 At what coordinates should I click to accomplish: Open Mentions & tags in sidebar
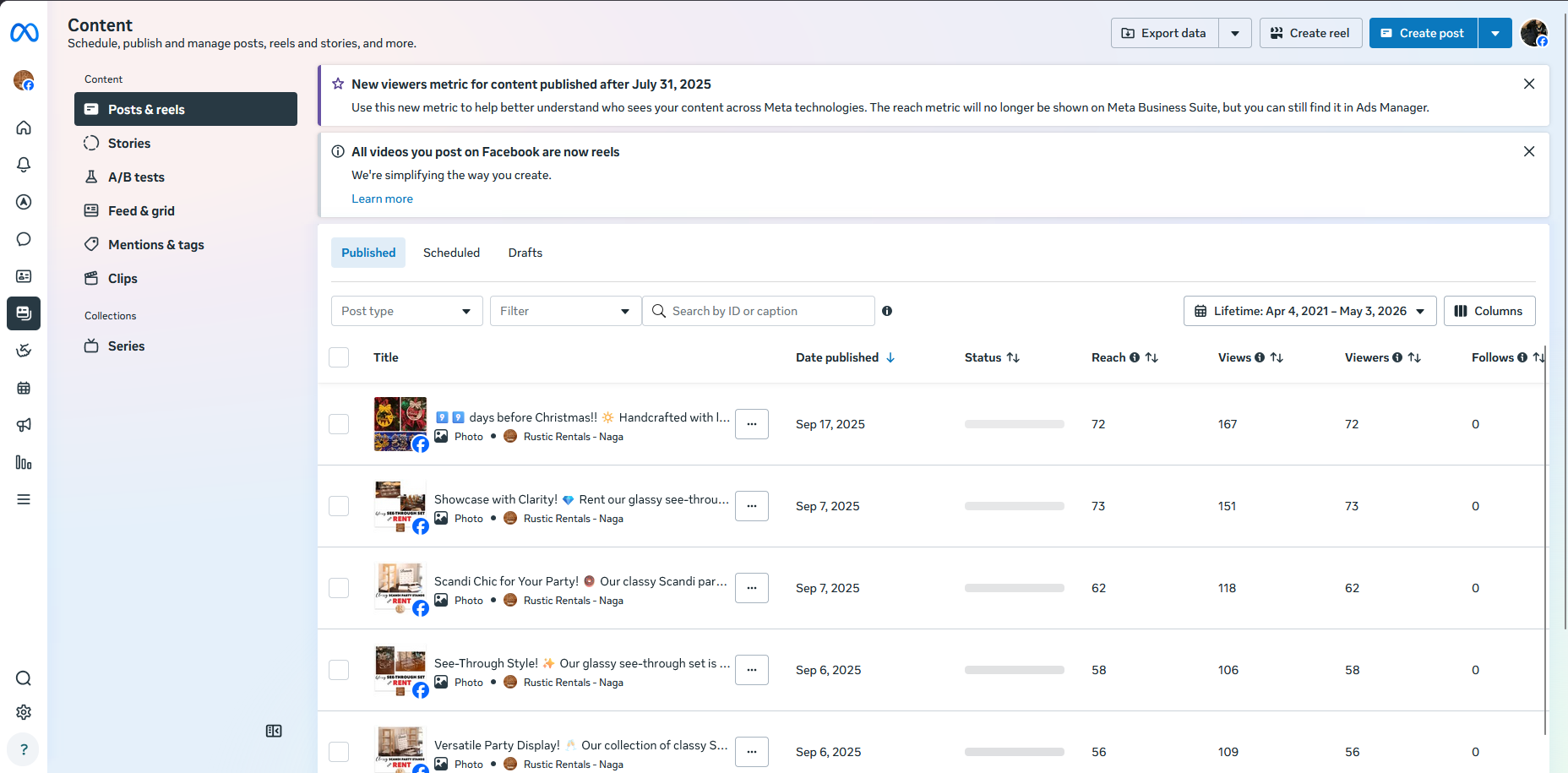186,244
